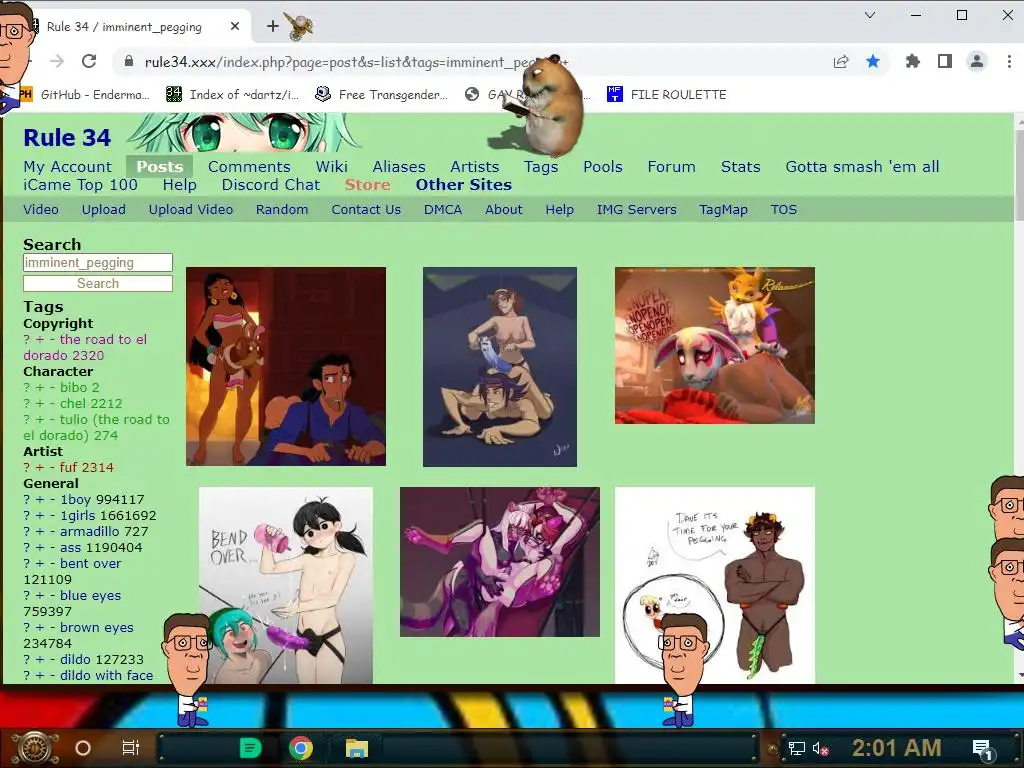The height and width of the screenshot is (768, 1024).
Task: Open the Cortana circle on taskbar
Action: 83,748
